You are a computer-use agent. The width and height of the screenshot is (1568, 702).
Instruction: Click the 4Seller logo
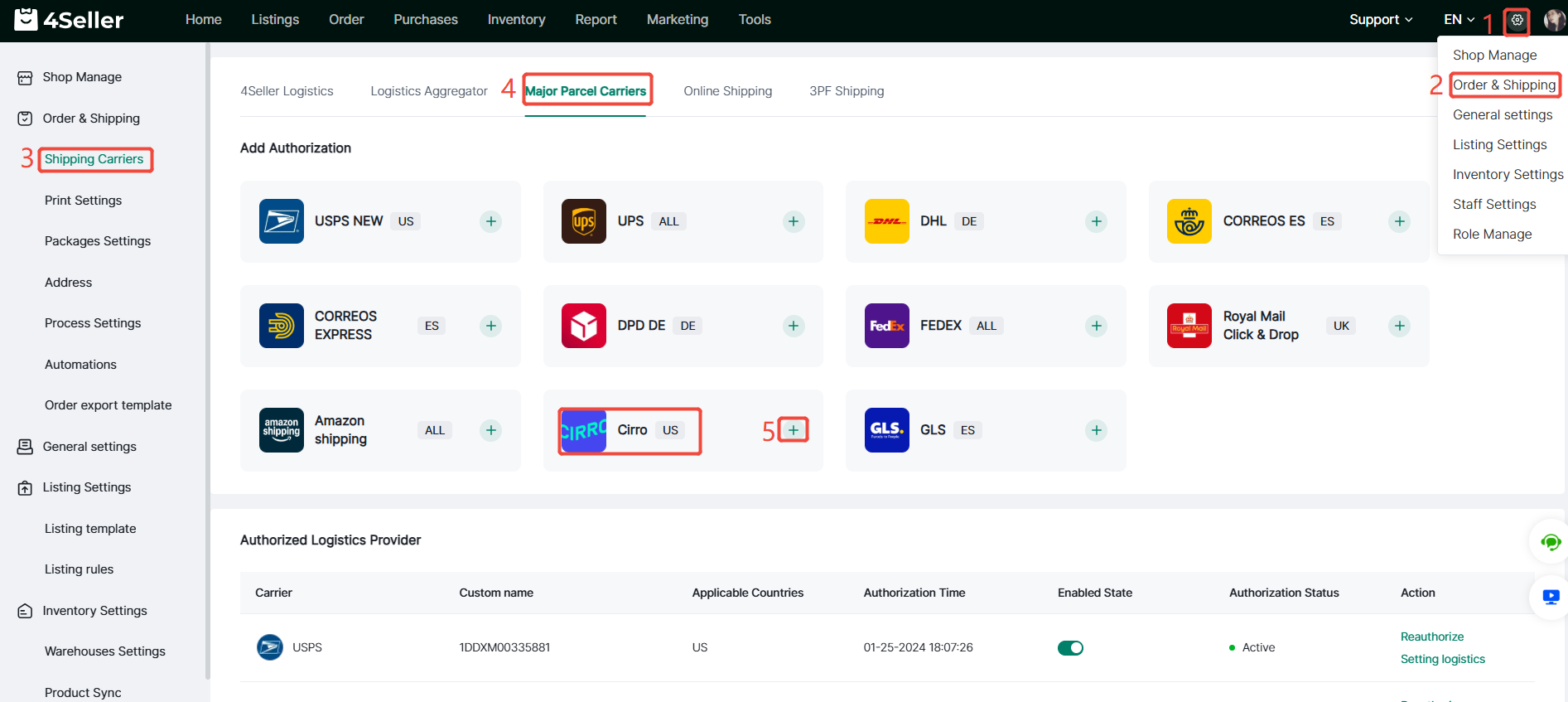point(69,19)
